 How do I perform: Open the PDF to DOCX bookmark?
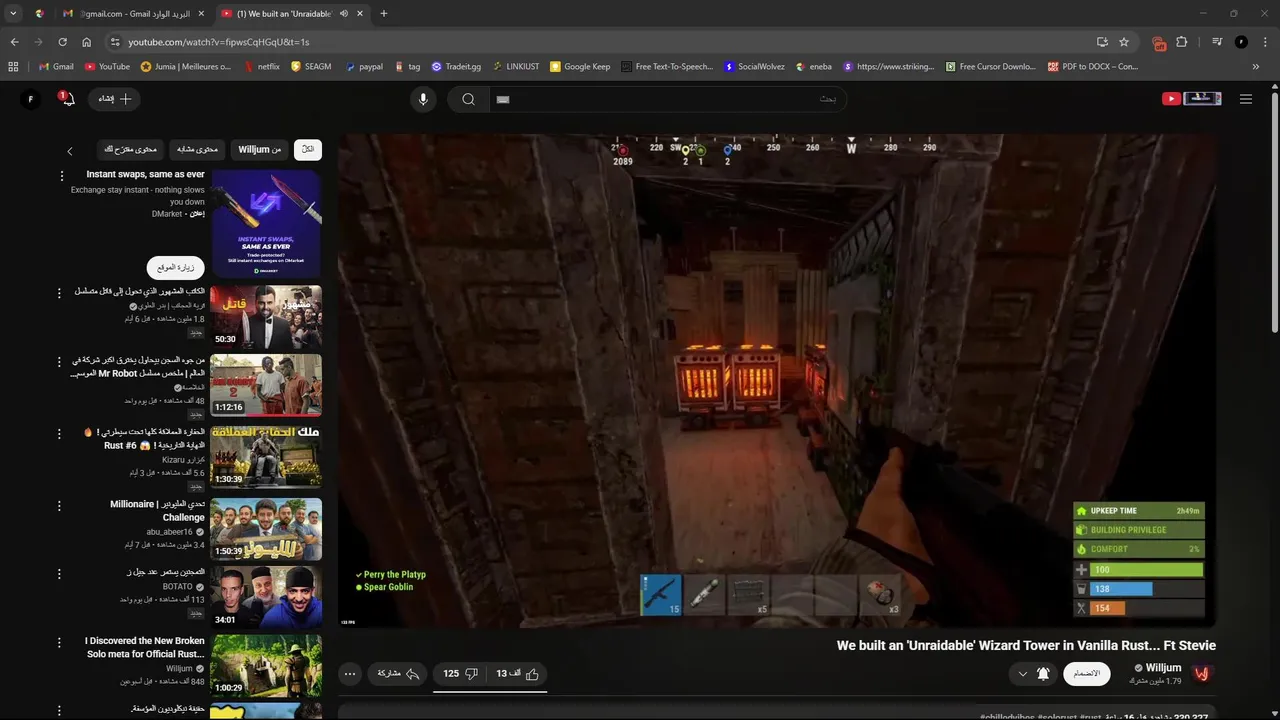(1093, 67)
